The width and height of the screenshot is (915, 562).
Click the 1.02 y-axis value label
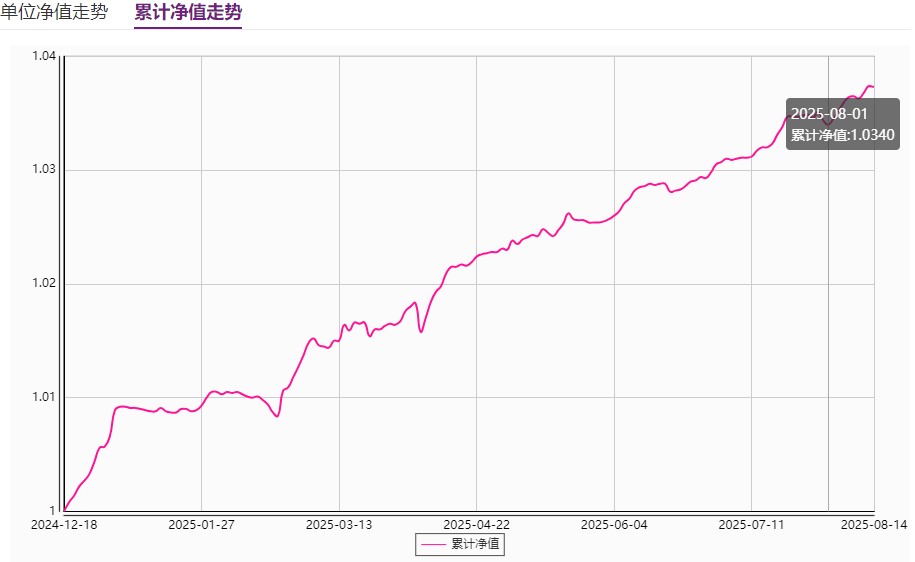43,284
